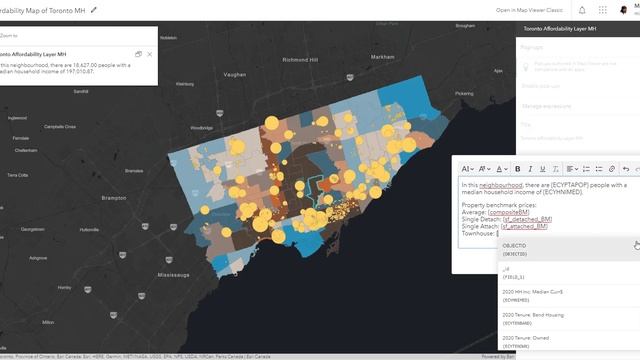Close the Toronto Affordability popup

coord(150,54)
